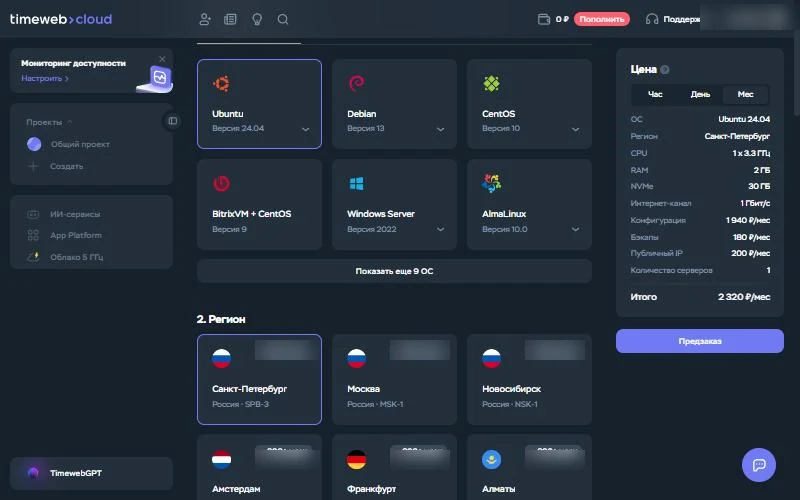
Task: Click the Kazakhstan flag on Алматы card
Action: (x=491, y=460)
